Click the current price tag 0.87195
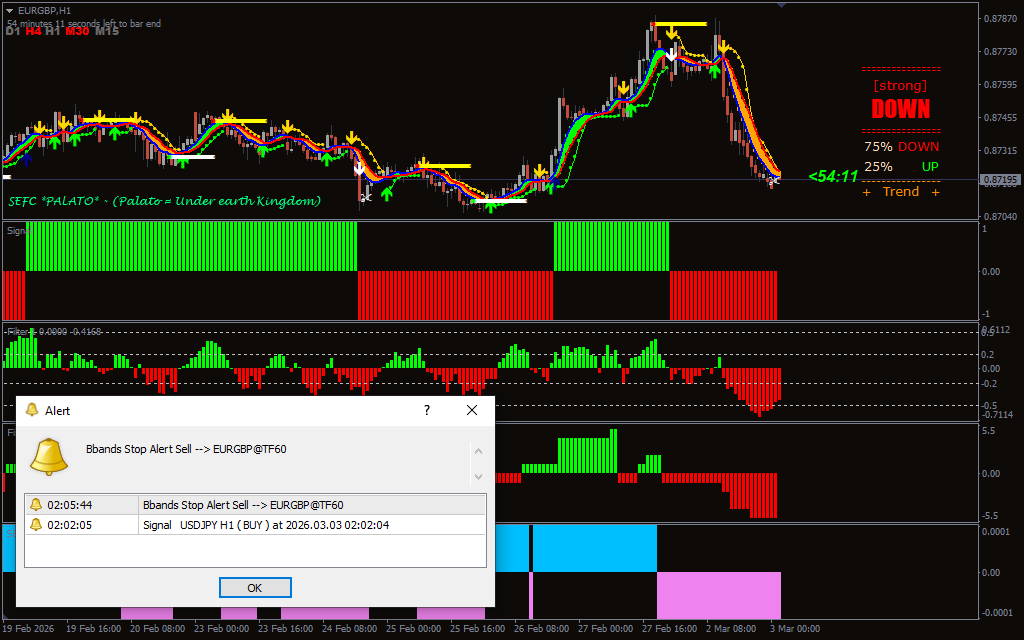The height and width of the screenshot is (640, 1024). pos(1000,180)
